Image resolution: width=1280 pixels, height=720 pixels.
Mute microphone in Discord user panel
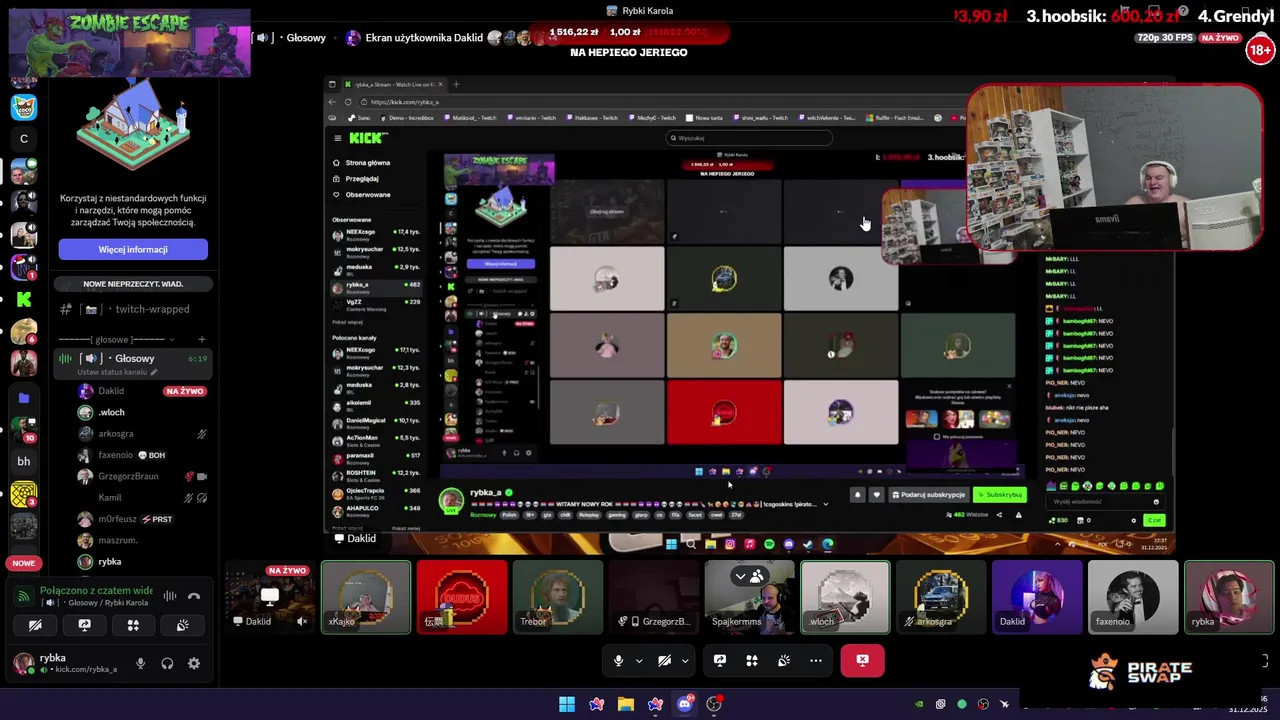pyautogui.click(x=140, y=663)
